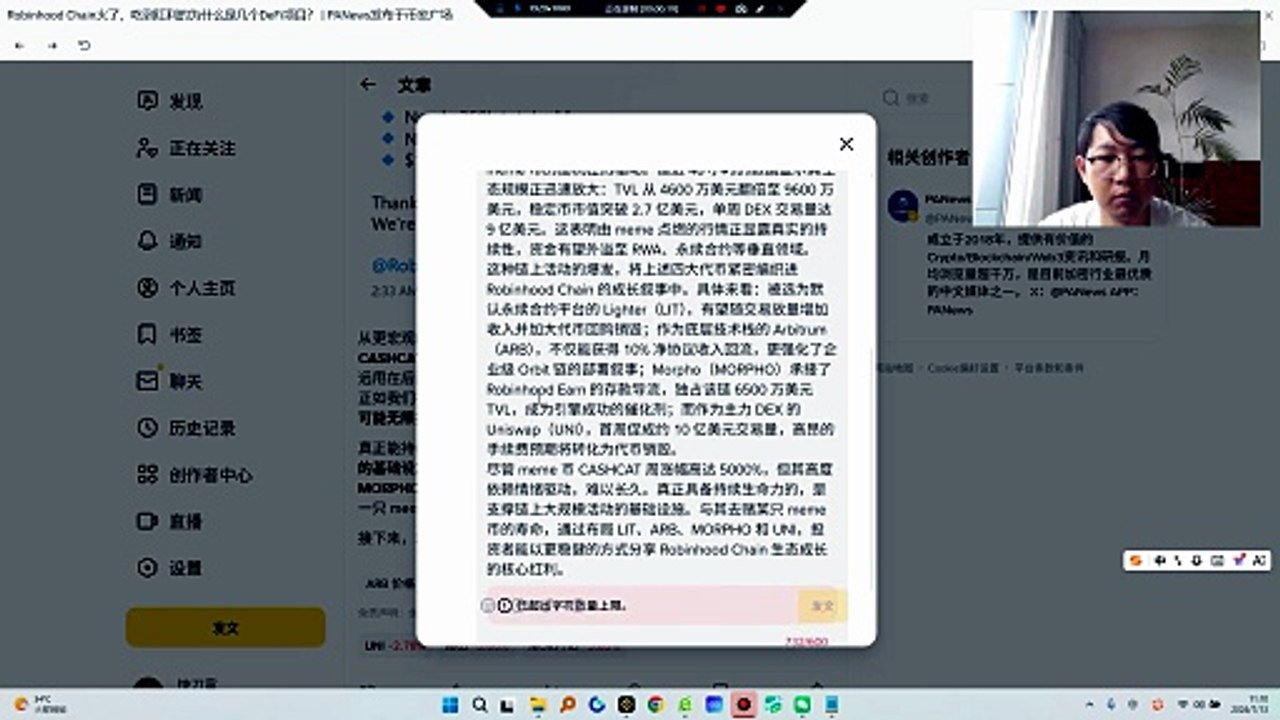Open 历史记录 in the left sidebar
The image size is (1280, 720).
coord(185,428)
